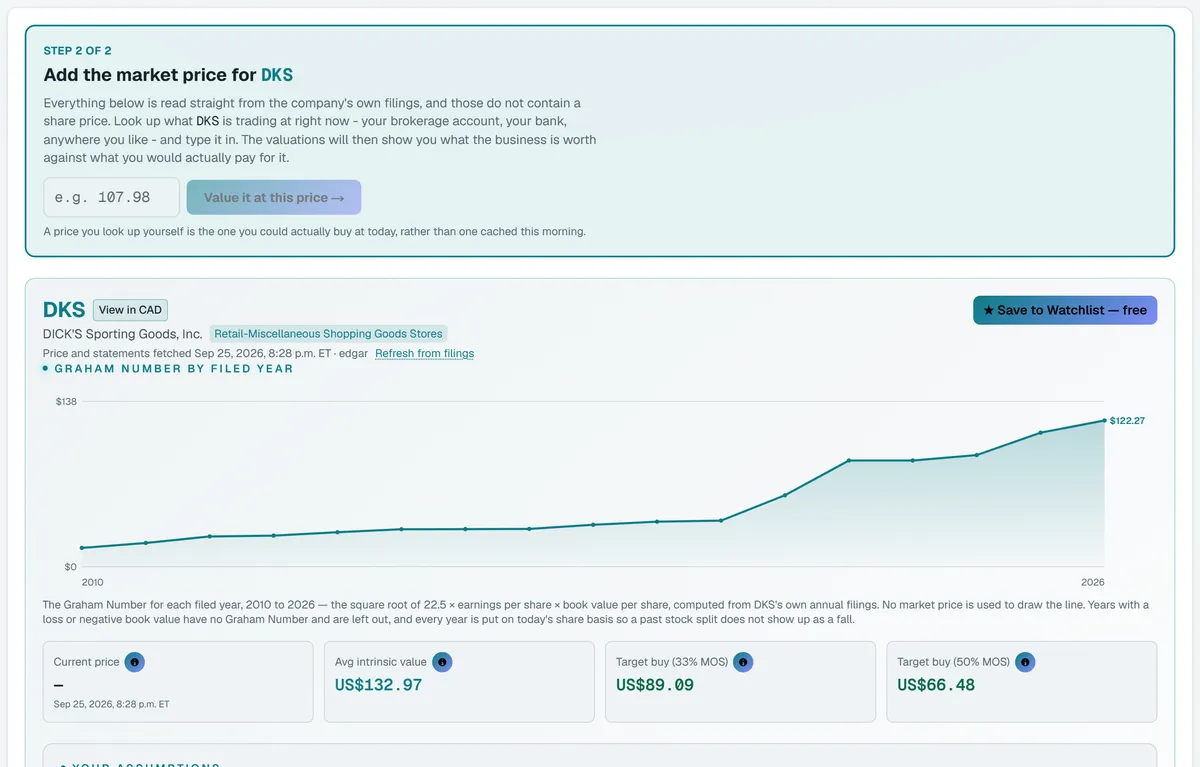
Task: Click timestamp under Current price
Action: pos(112,704)
